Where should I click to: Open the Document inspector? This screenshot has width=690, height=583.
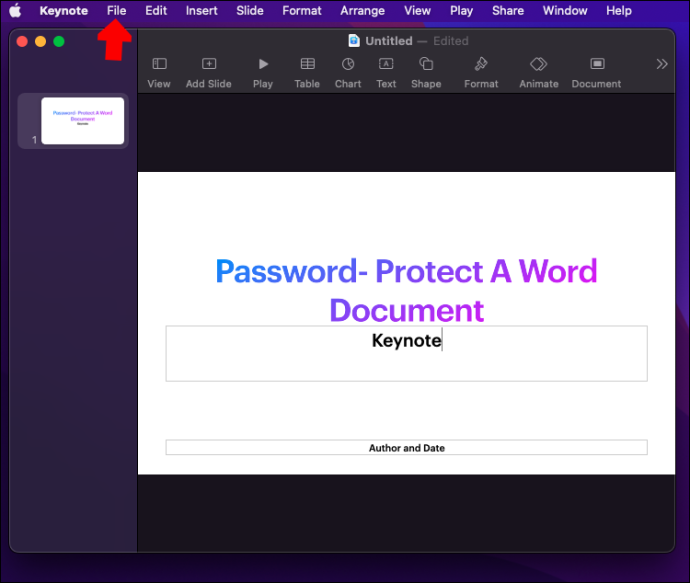(x=596, y=73)
